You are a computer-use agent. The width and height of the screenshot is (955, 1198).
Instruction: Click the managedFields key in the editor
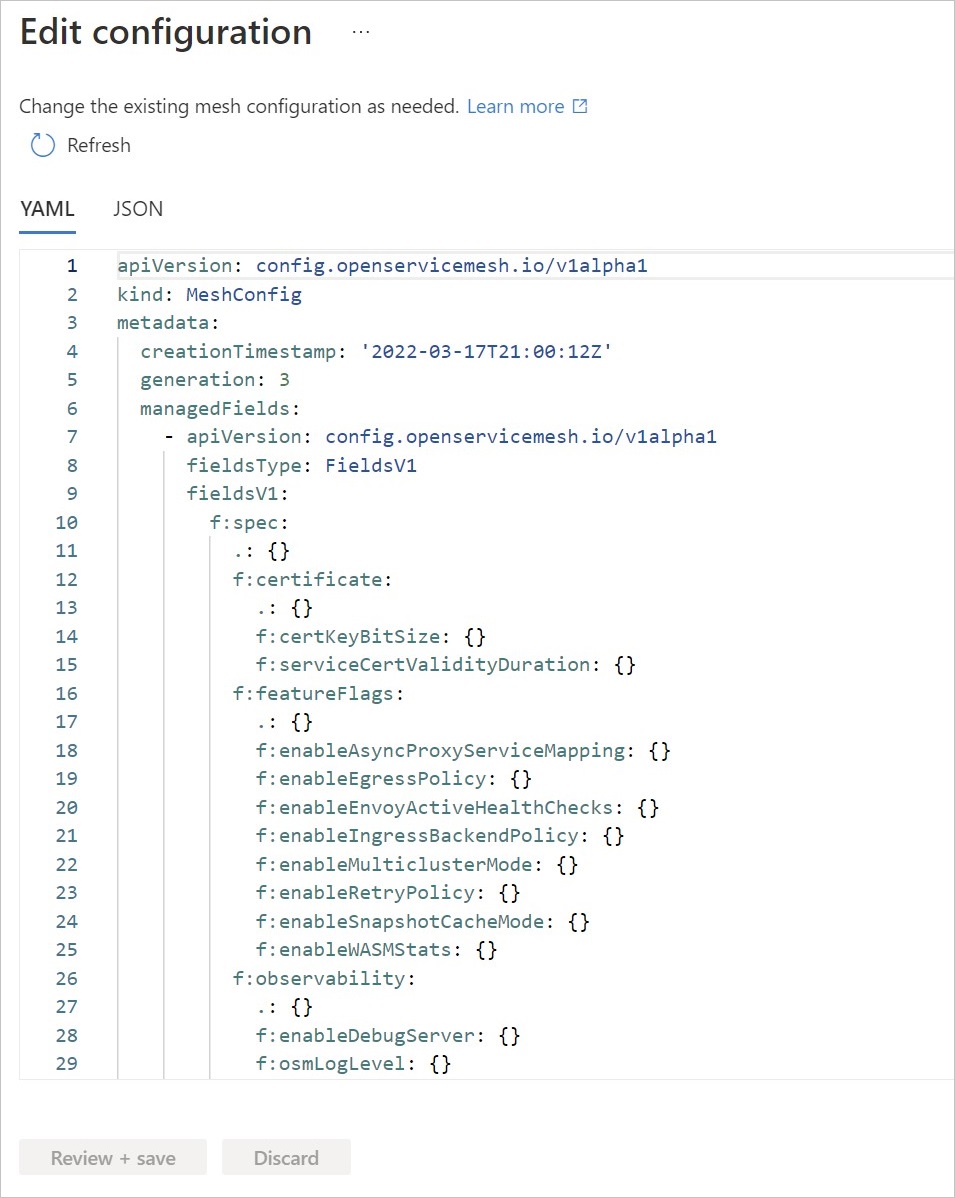point(219,408)
